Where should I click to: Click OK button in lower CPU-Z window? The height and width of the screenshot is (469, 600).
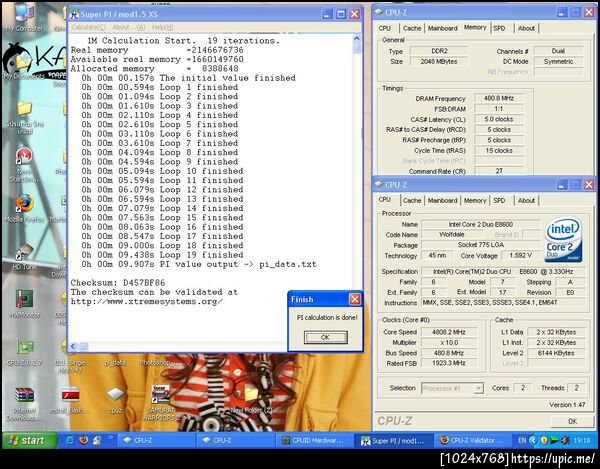click(572, 421)
